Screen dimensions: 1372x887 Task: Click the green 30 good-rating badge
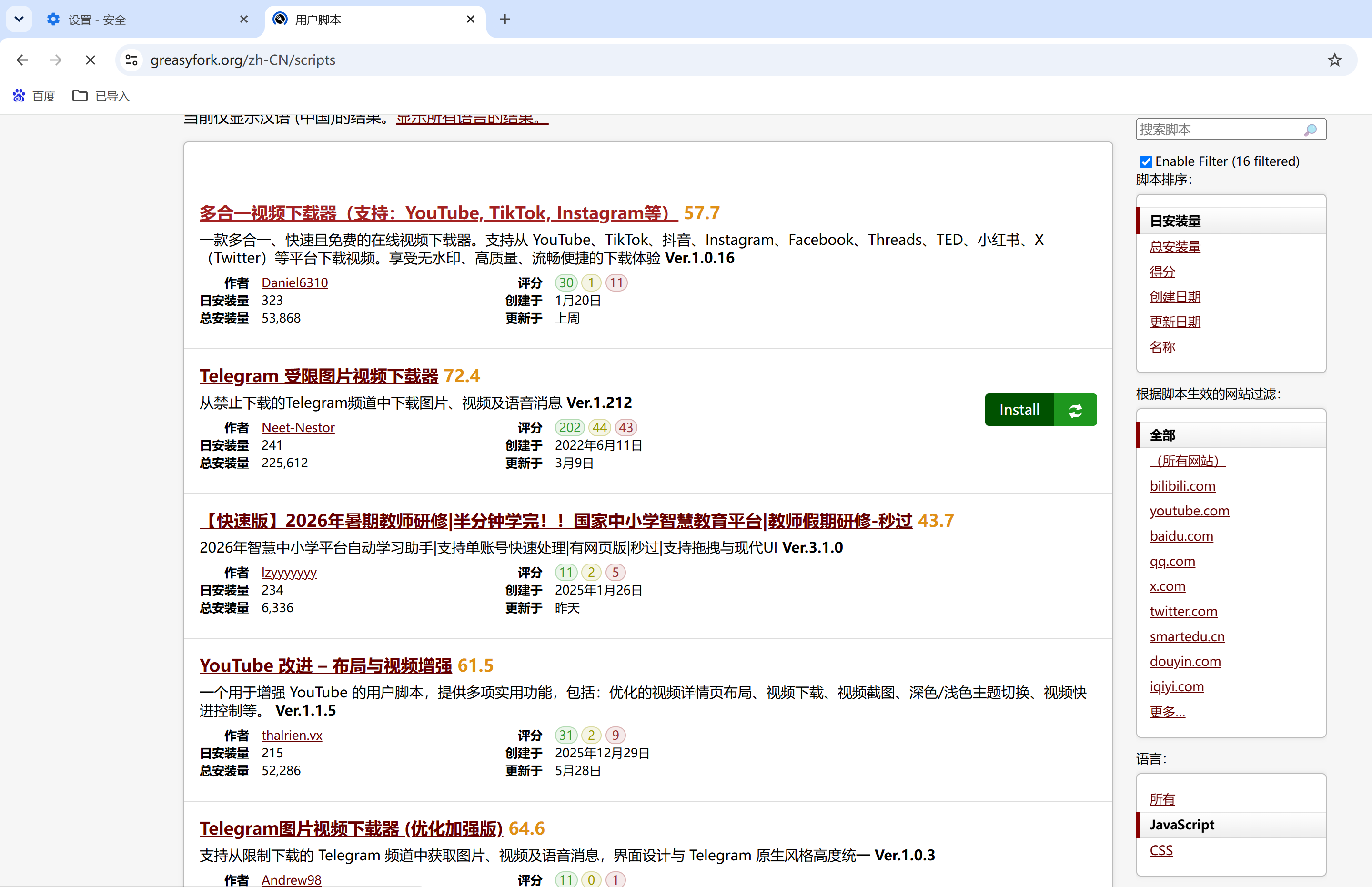(x=566, y=283)
